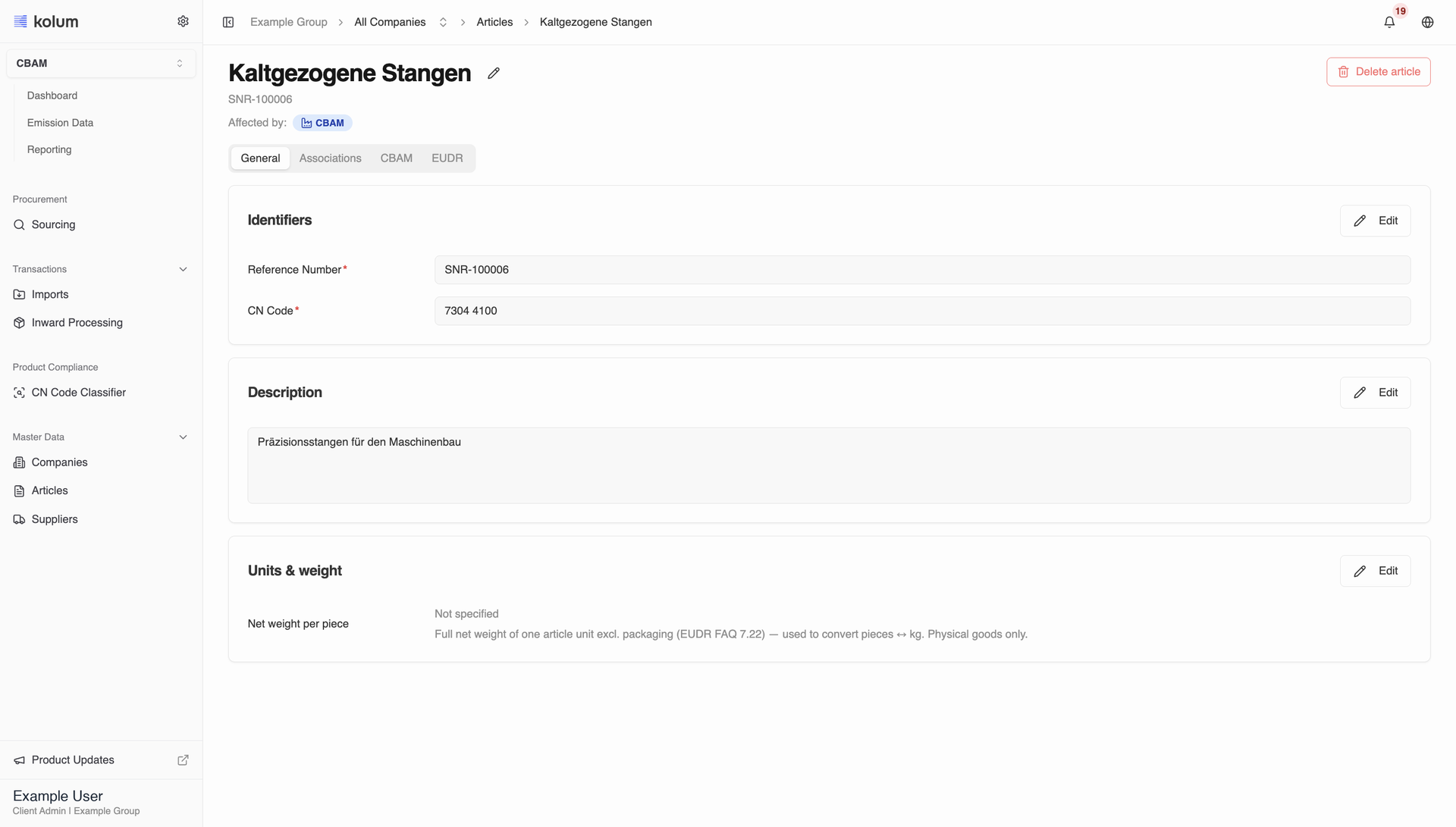Open Reporting in the sidebar
Image resolution: width=1456 pixels, height=827 pixels.
coord(49,150)
